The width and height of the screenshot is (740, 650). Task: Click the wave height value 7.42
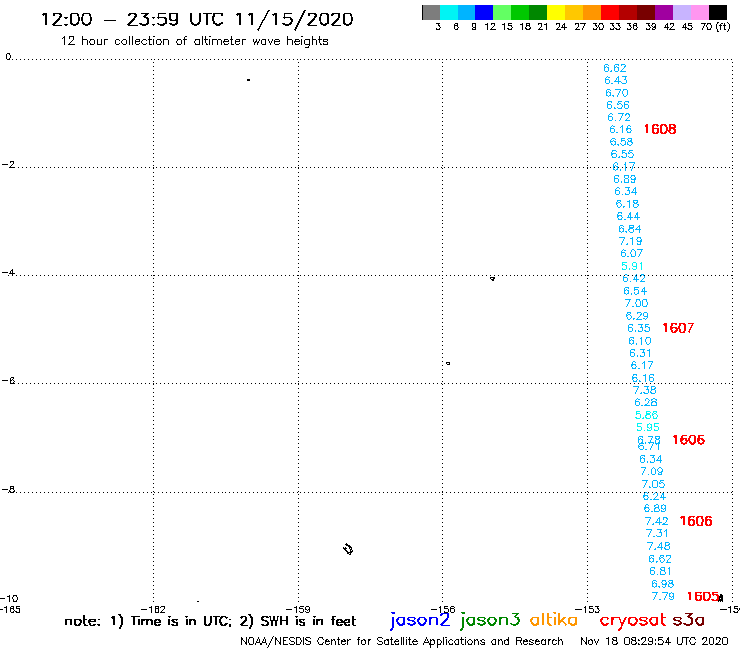656,521
